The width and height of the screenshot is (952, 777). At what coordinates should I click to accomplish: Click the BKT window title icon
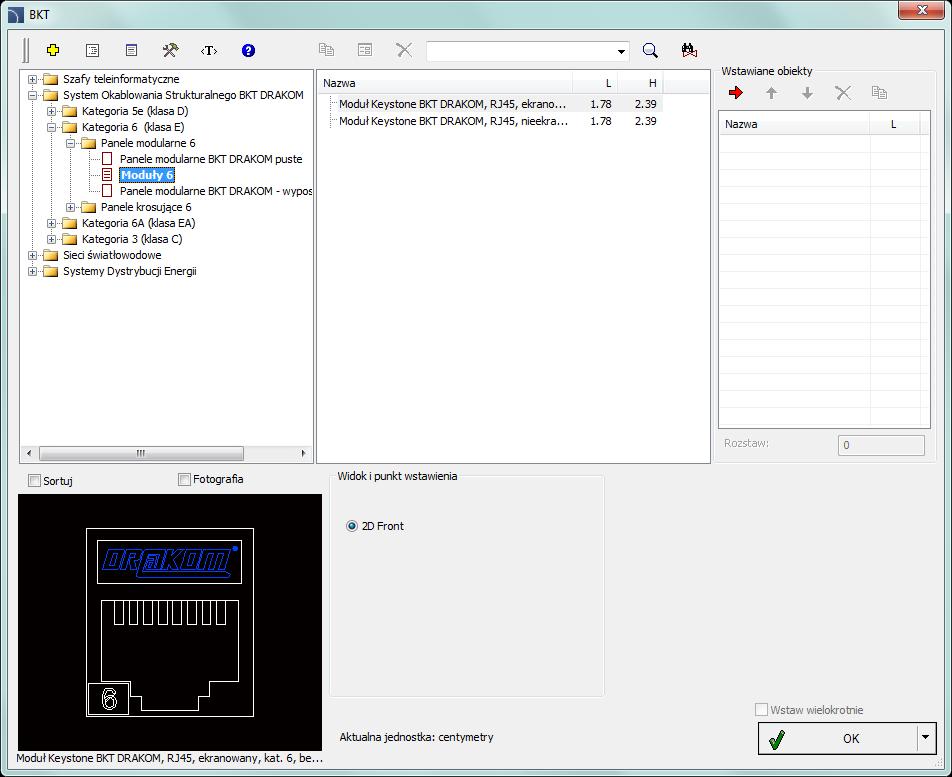point(16,15)
